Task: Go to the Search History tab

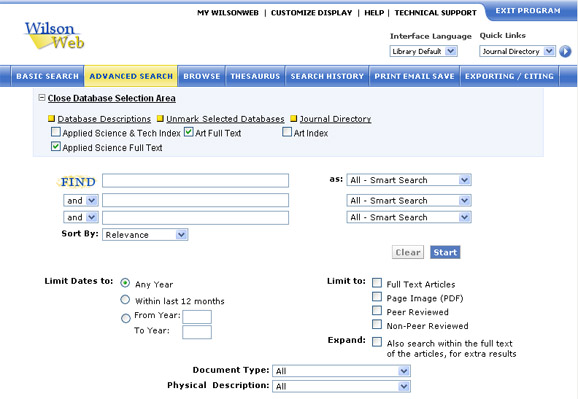Action: click(327, 76)
